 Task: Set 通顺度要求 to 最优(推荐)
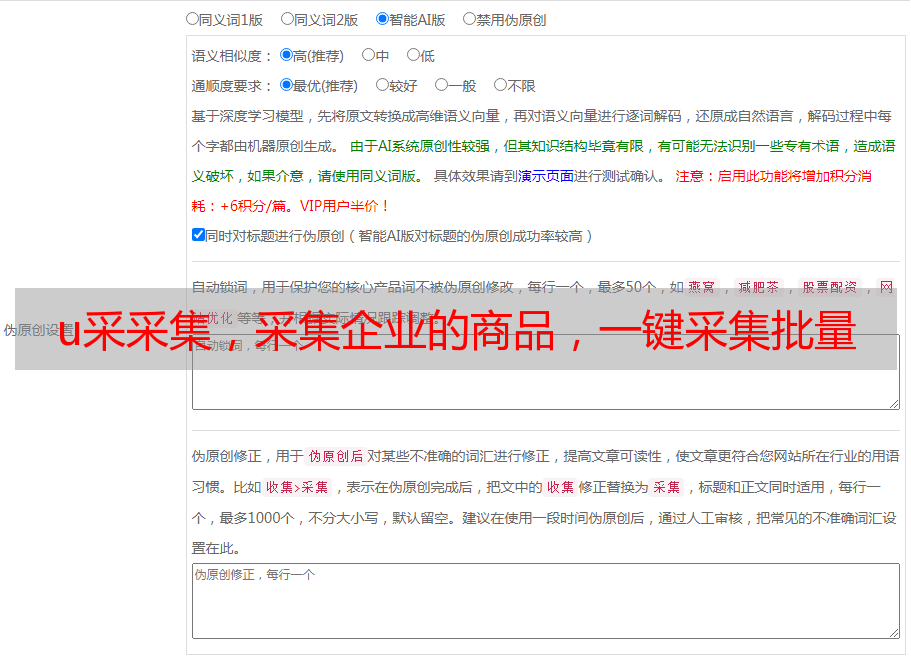(x=287, y=85)
